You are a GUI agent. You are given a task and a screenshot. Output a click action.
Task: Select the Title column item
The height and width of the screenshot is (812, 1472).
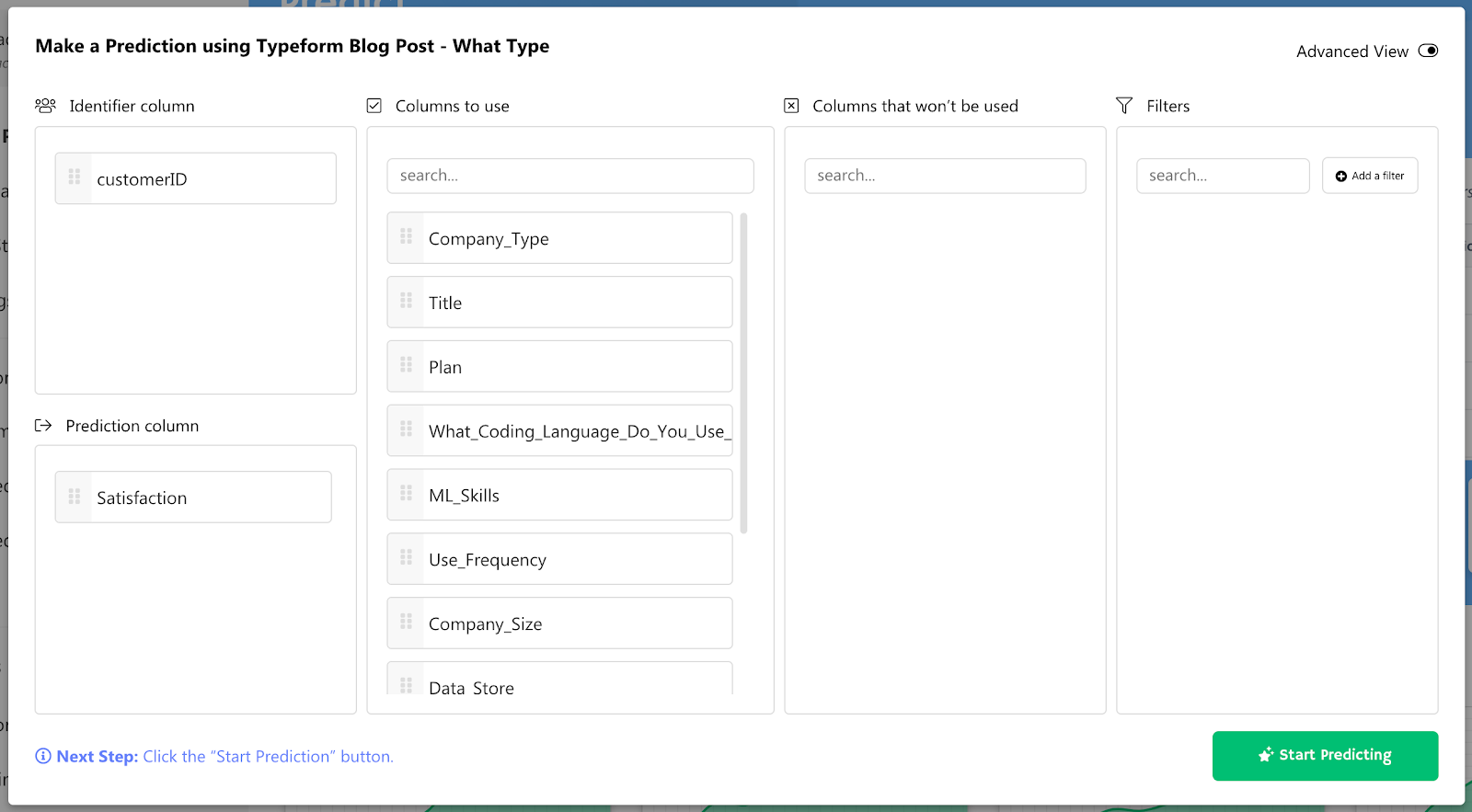coord(559,303)
